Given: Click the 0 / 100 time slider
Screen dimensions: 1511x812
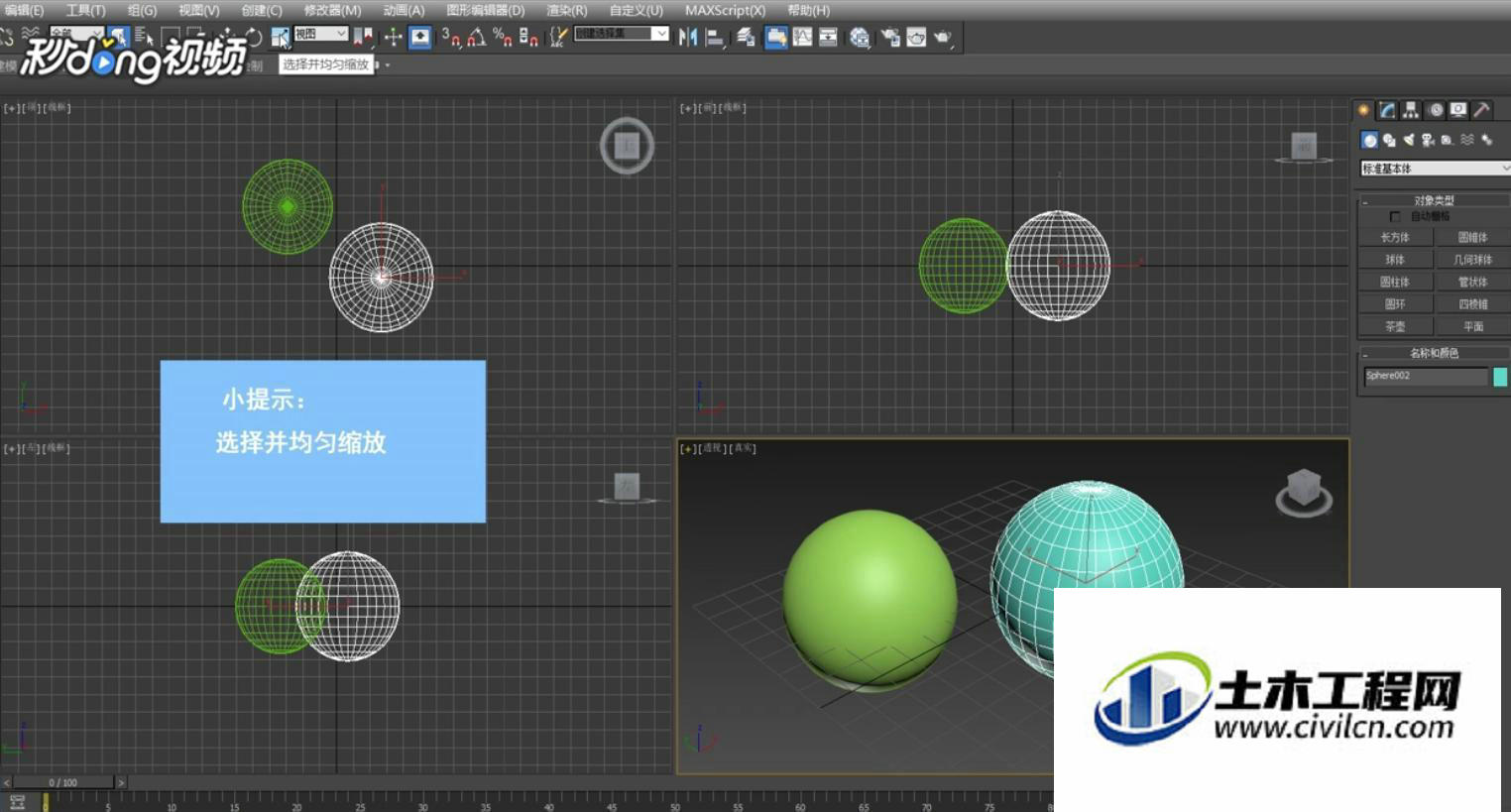Looking at the screenshot, I should (63, 782).
